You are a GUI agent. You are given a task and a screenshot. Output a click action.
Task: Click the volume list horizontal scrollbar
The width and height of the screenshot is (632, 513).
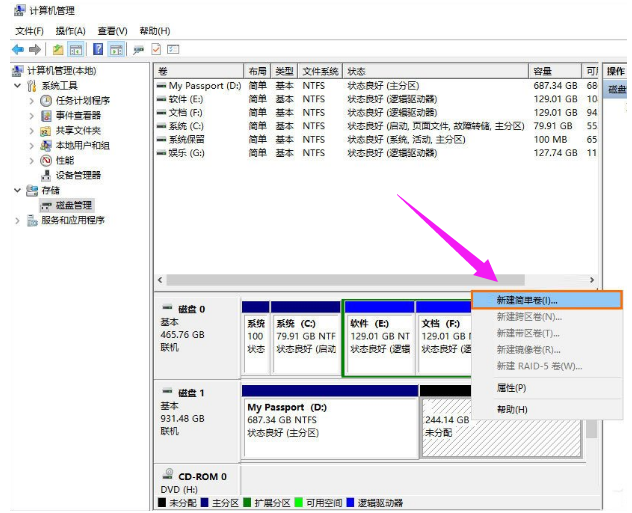click(x=320, y=281)
